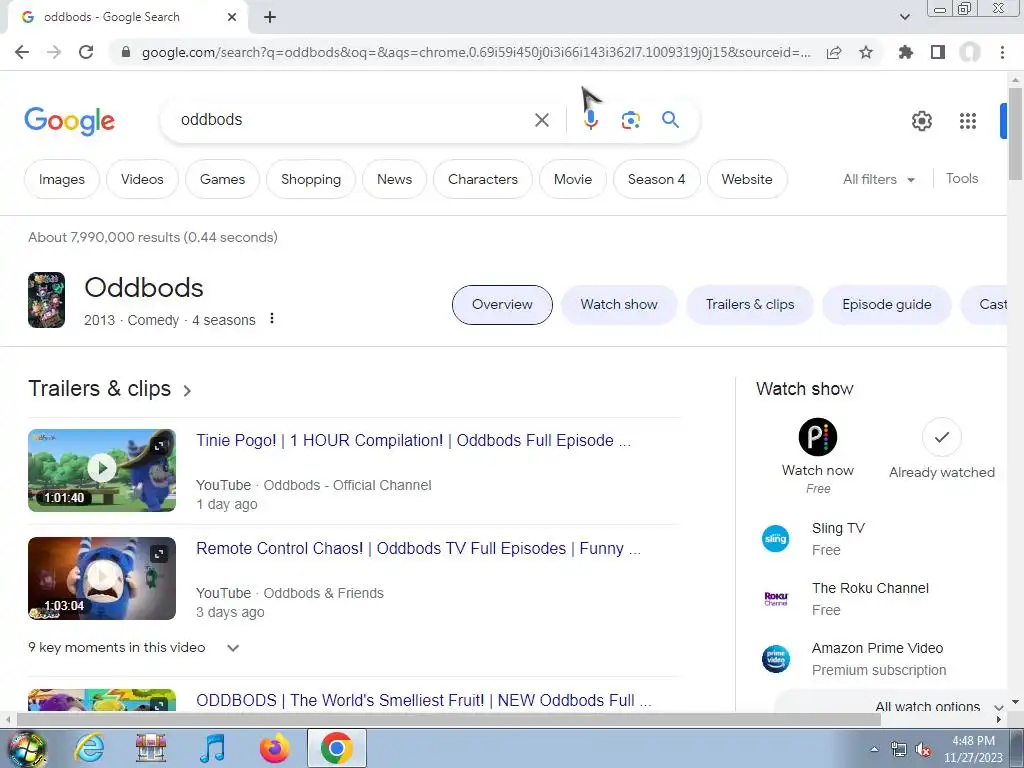
Task: Select the News filter chip
Action: pos(394,179)
